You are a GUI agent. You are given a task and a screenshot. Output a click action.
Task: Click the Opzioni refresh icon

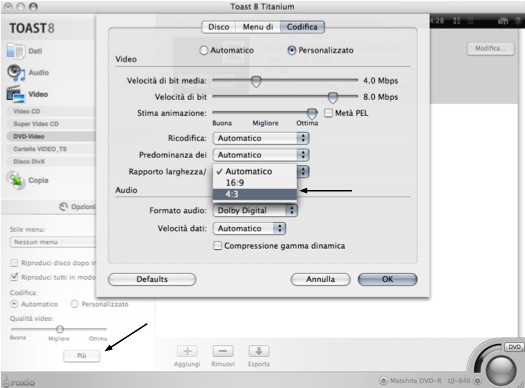click(x=63, y=207)
